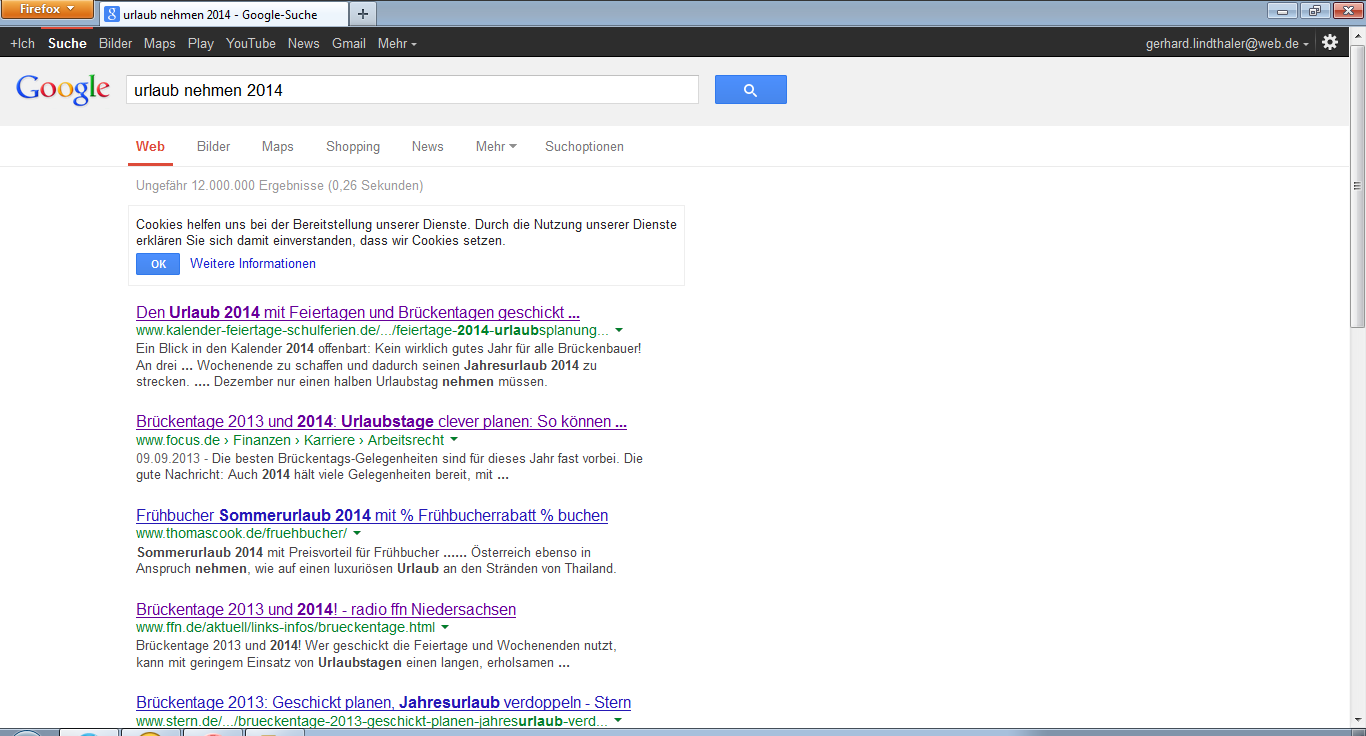Viewport: 1366px width, 736px height.
Task: Open arrow next to ffn.de URL
Action: pyautogui.click(x=445, y=628)
